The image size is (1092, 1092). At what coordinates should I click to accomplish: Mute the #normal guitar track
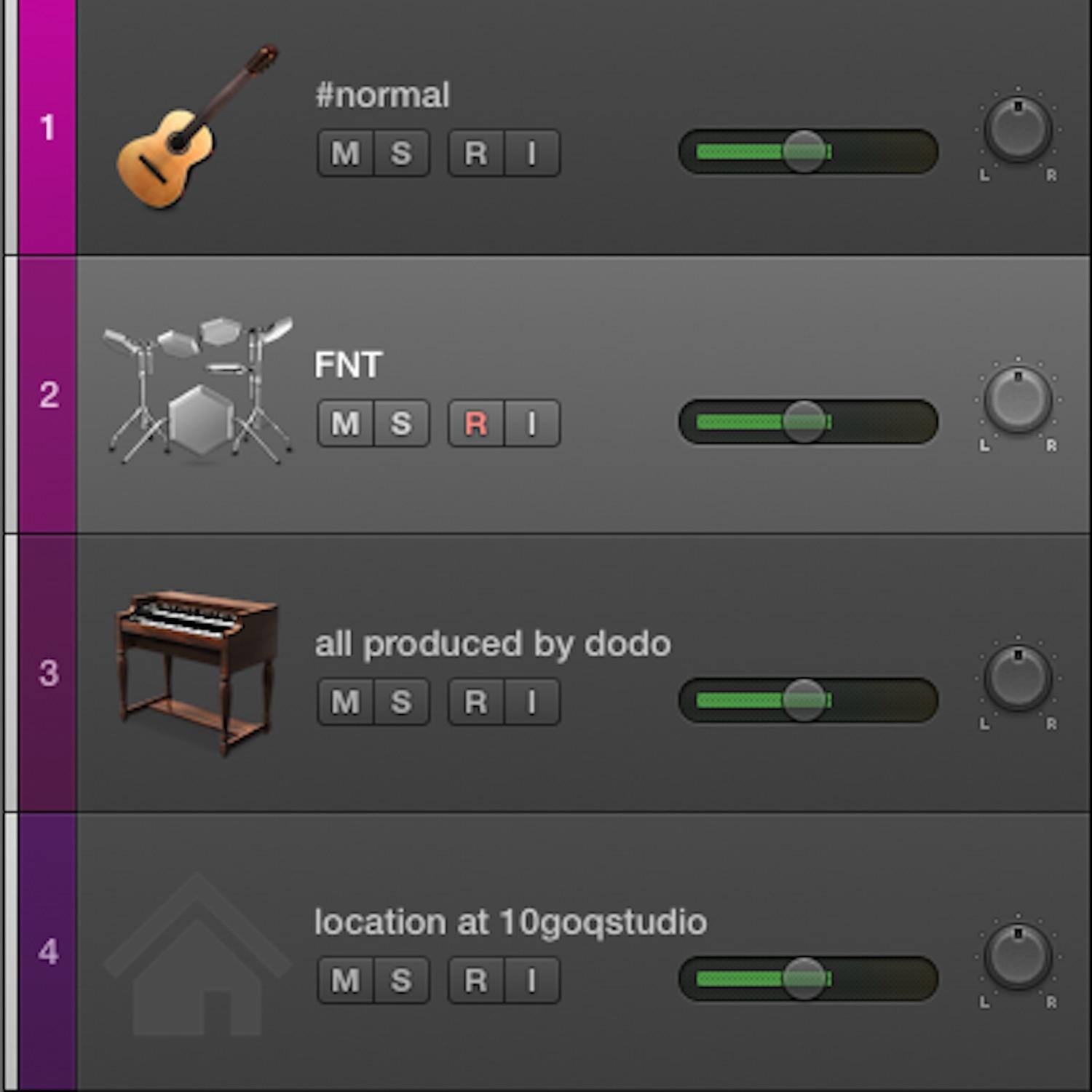(x=345, y=153)
